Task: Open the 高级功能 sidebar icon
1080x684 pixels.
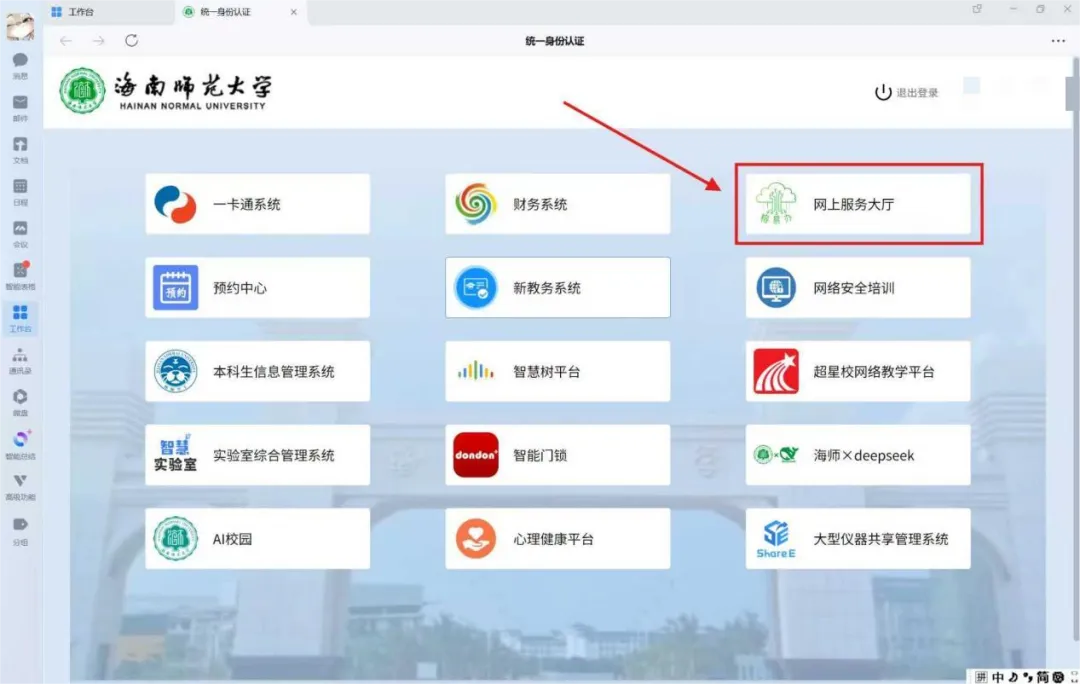Action: [x=20, y=486]
